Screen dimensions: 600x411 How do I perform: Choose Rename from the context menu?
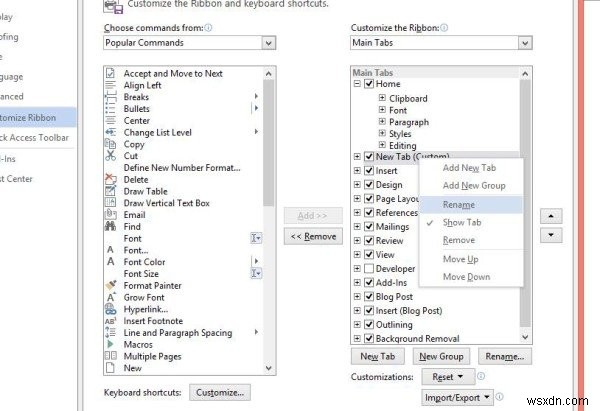(x=459, y=204)
